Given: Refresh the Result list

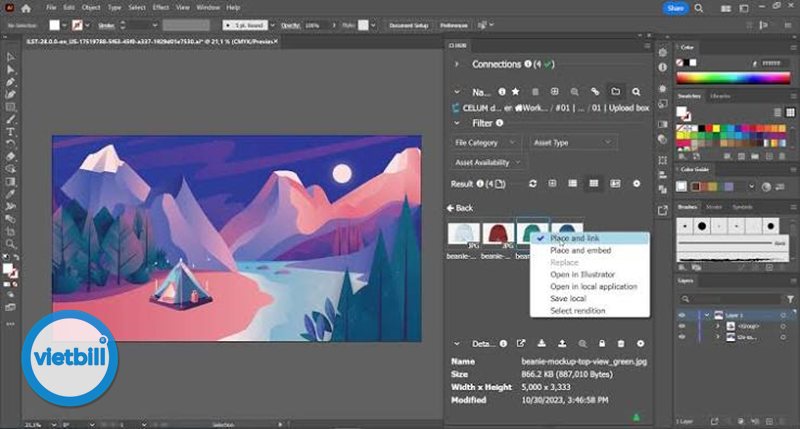Looking at the screenshot, I should (533, 184).
